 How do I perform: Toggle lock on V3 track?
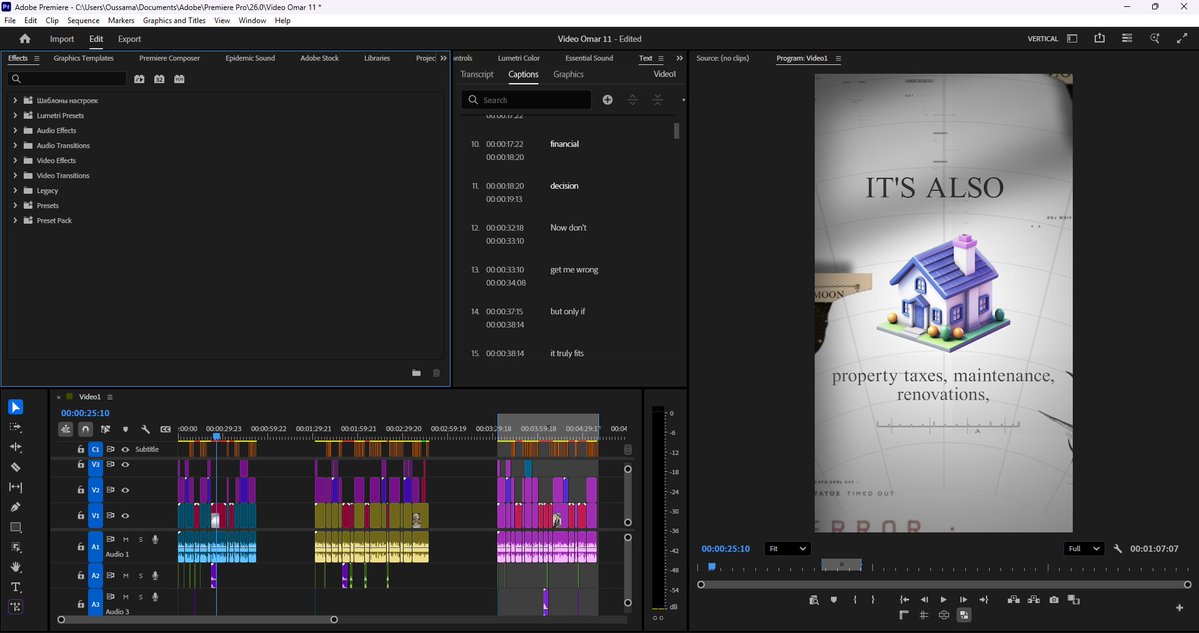point(80,464)
